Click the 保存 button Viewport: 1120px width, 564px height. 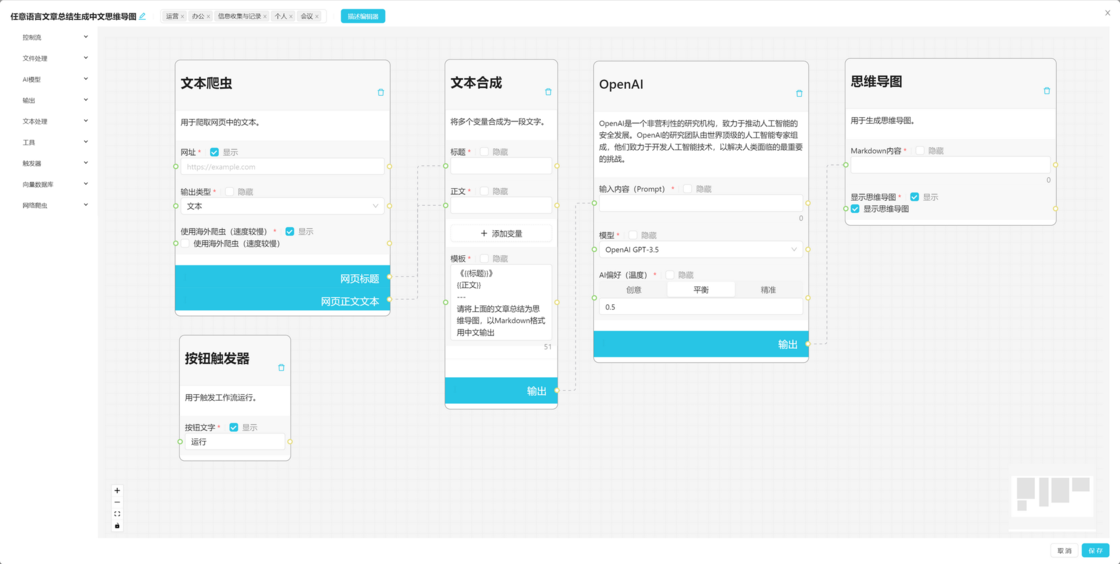1095,551
